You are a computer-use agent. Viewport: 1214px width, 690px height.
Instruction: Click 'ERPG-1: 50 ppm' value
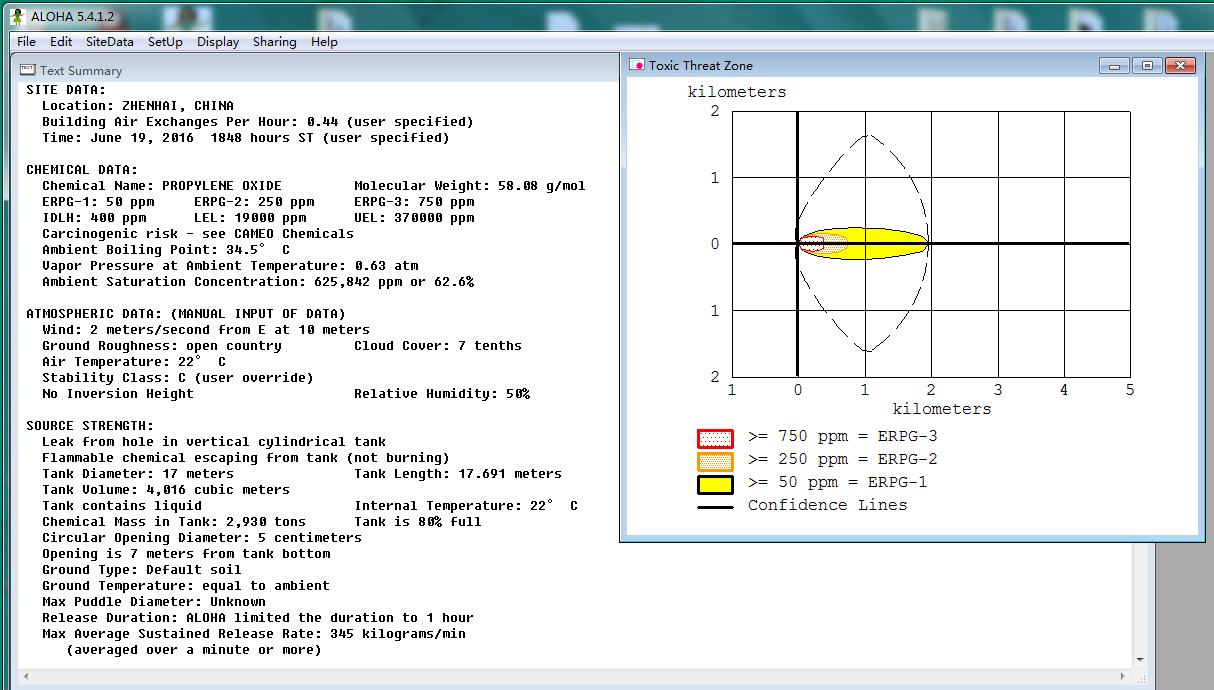[x=98, y=202]
